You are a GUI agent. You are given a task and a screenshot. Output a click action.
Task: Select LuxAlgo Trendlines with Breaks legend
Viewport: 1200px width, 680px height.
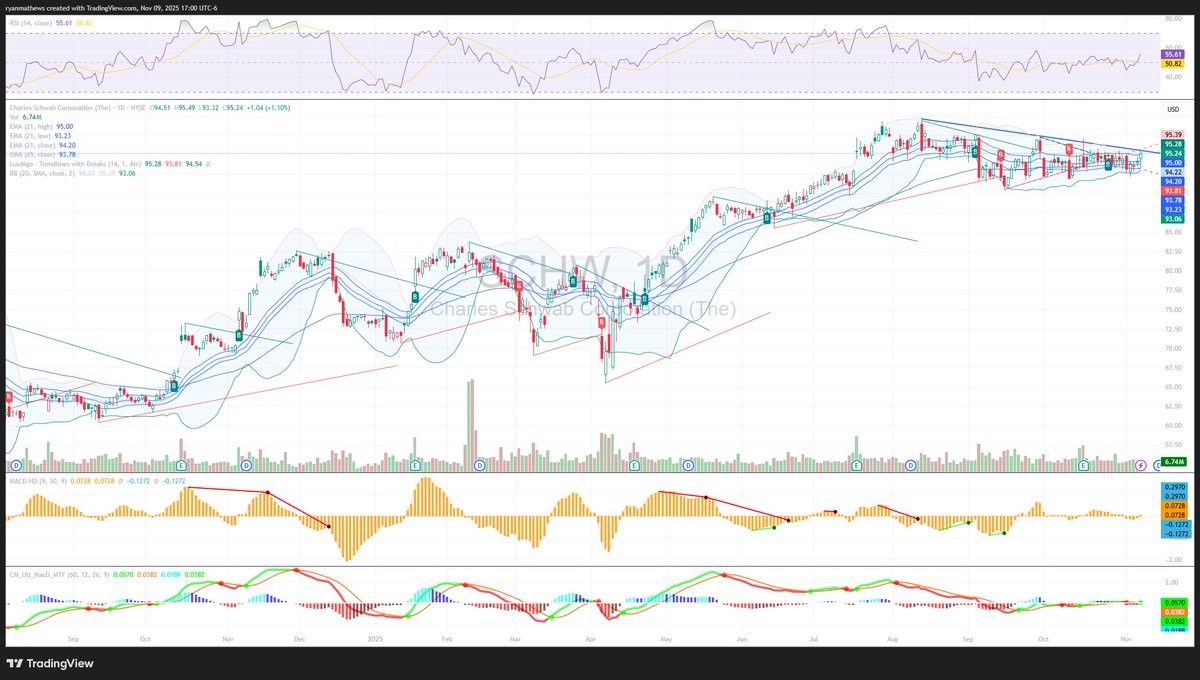pos(75,163)
